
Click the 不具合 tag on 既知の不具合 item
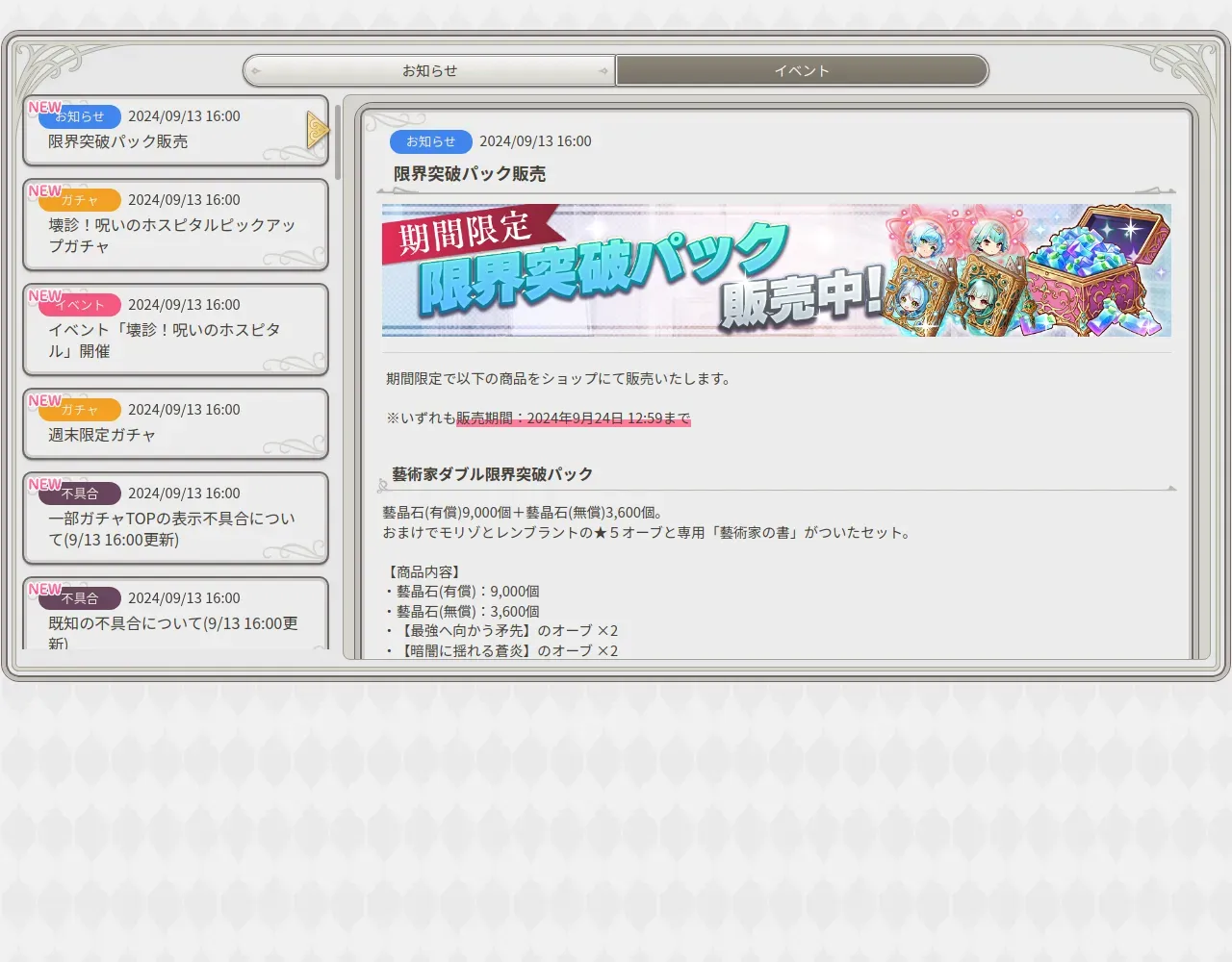pyautogui.click(x=80, y=598)
